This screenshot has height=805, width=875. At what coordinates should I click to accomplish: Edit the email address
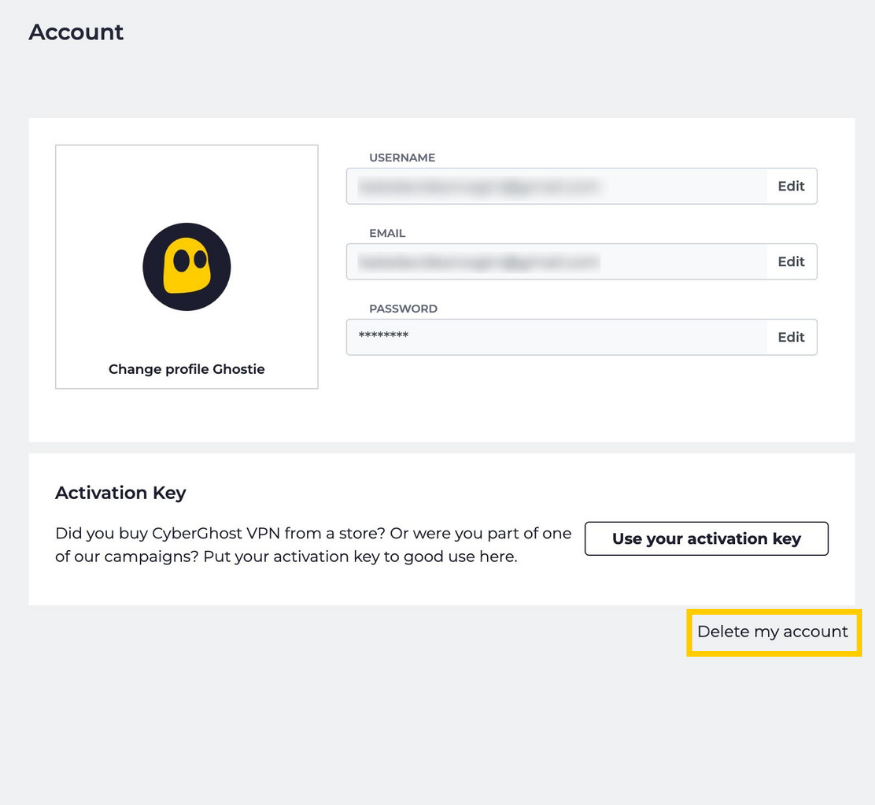791,262
